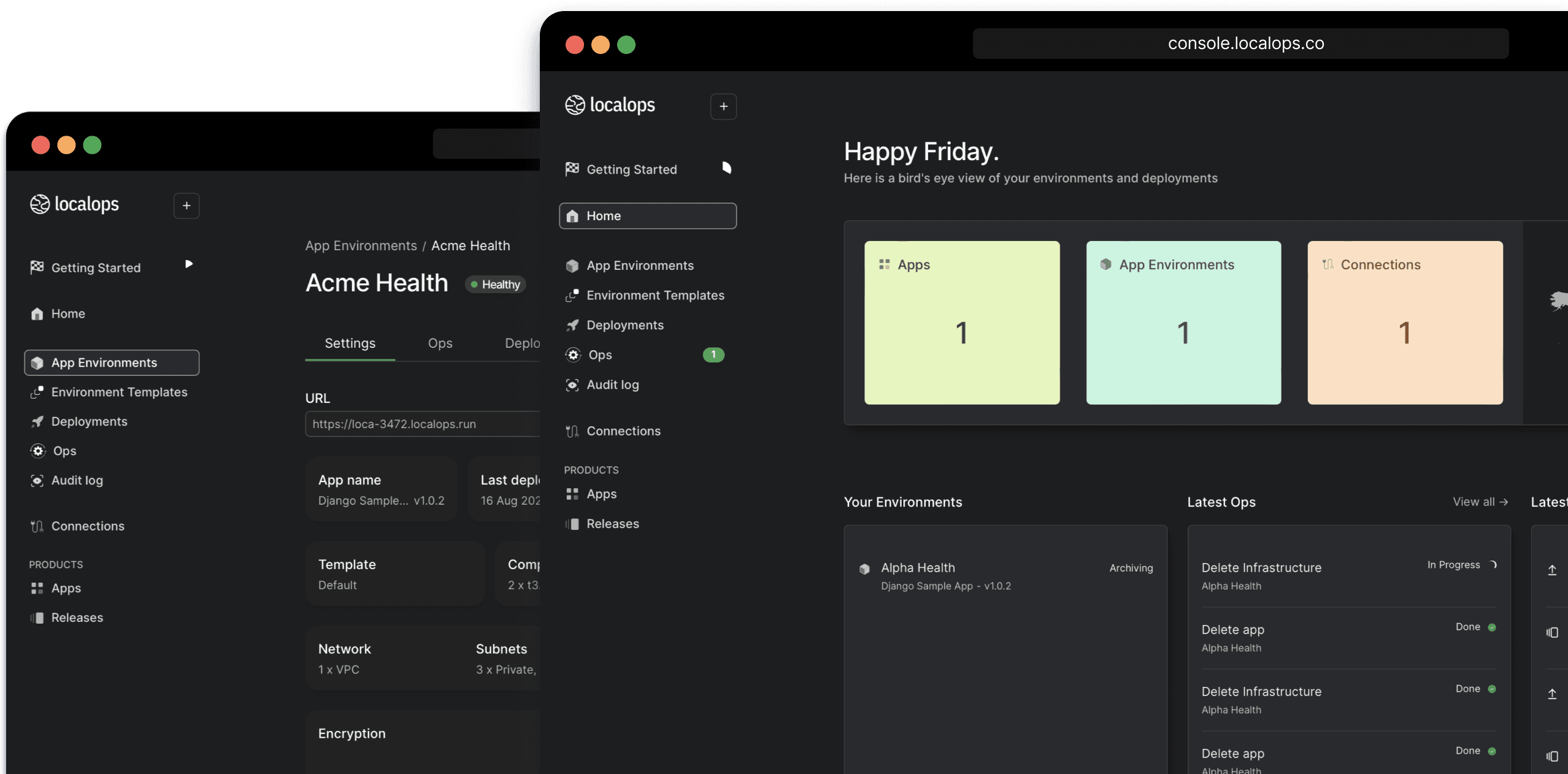Image resolution: width=1568 pixels, height=774 pixels.
Task: Click App Environments breadcrumb link
Action: click(361, 245)
